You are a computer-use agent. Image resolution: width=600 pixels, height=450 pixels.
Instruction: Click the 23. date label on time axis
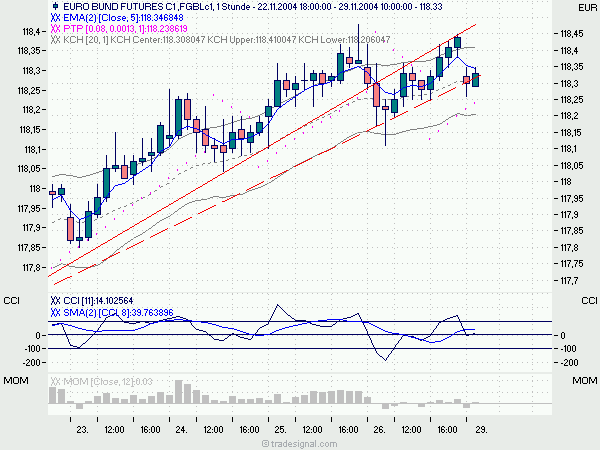tap(82, 430)
